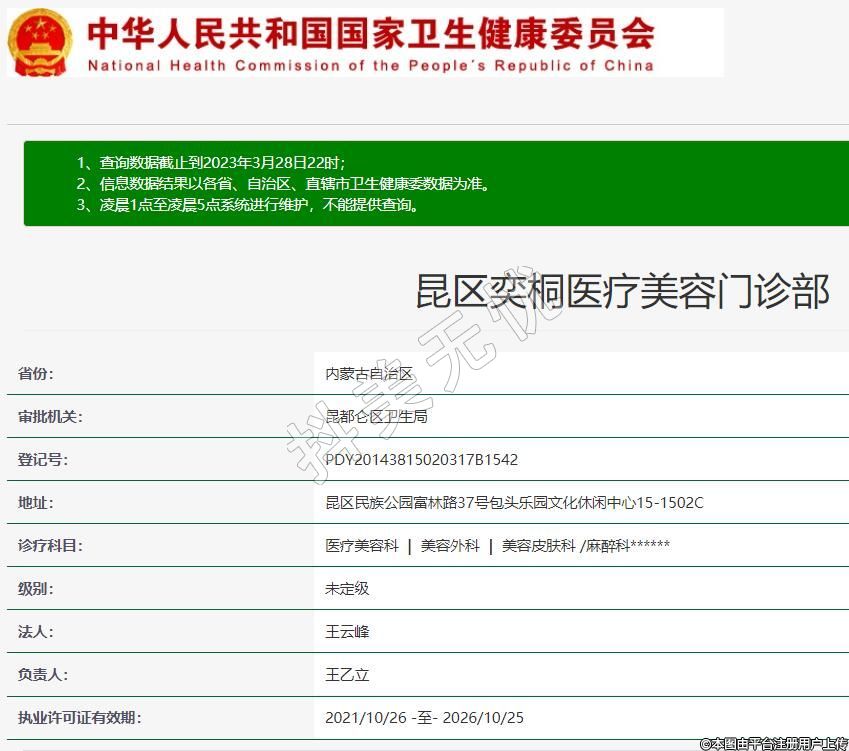
Task: Select the third notice about system maintenance
Action: pos(246,205)
